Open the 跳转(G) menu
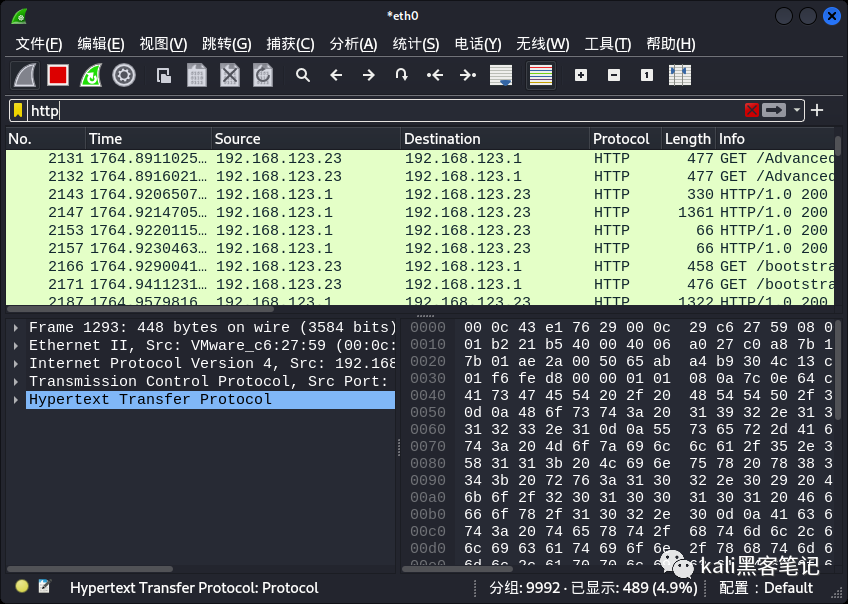 pos(227,44)
